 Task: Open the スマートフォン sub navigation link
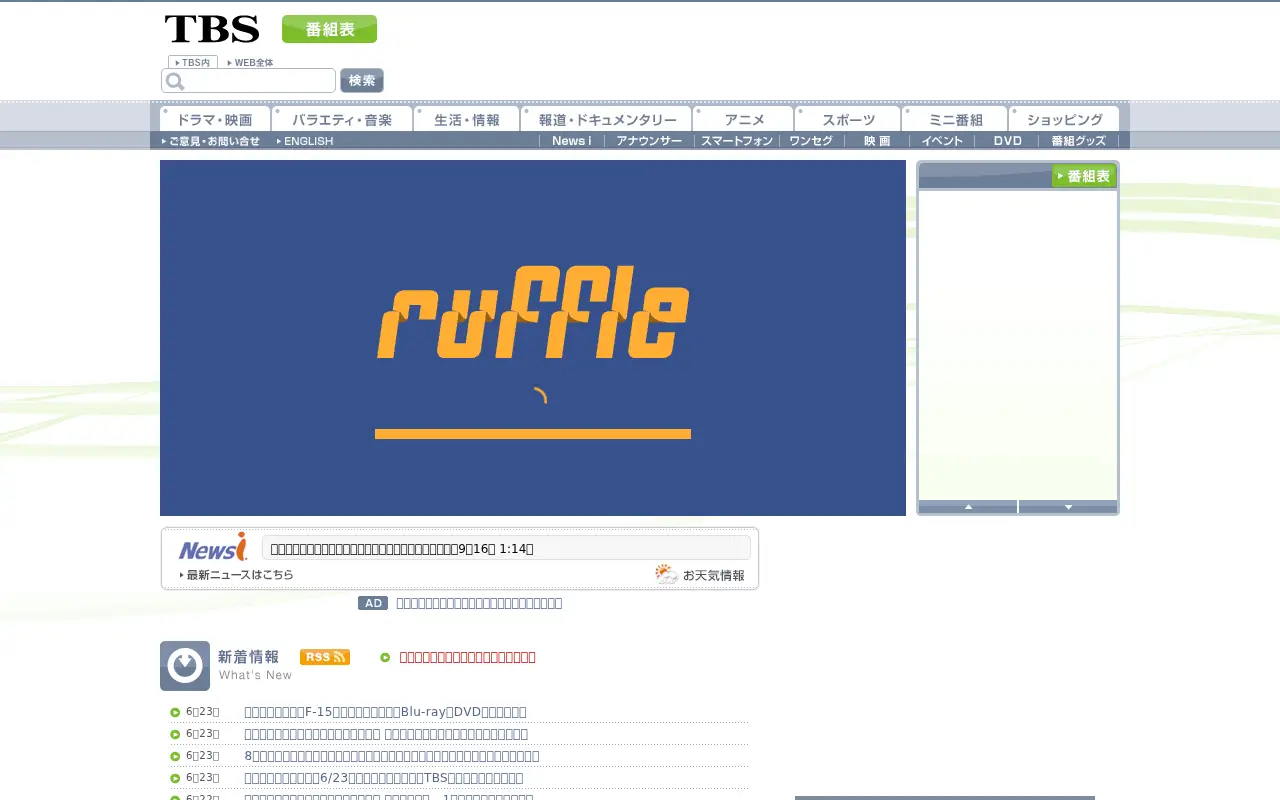click(737, 141)
